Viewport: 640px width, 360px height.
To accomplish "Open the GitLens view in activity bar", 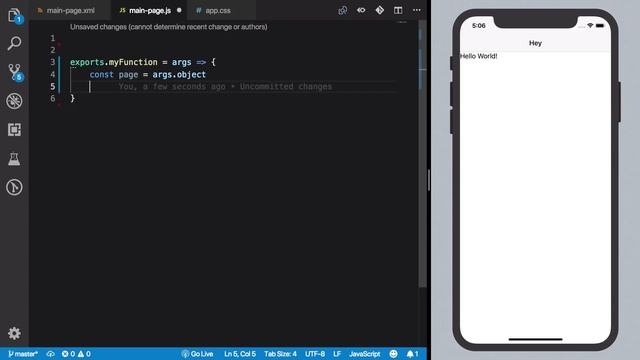I will [x=14, y=187].
